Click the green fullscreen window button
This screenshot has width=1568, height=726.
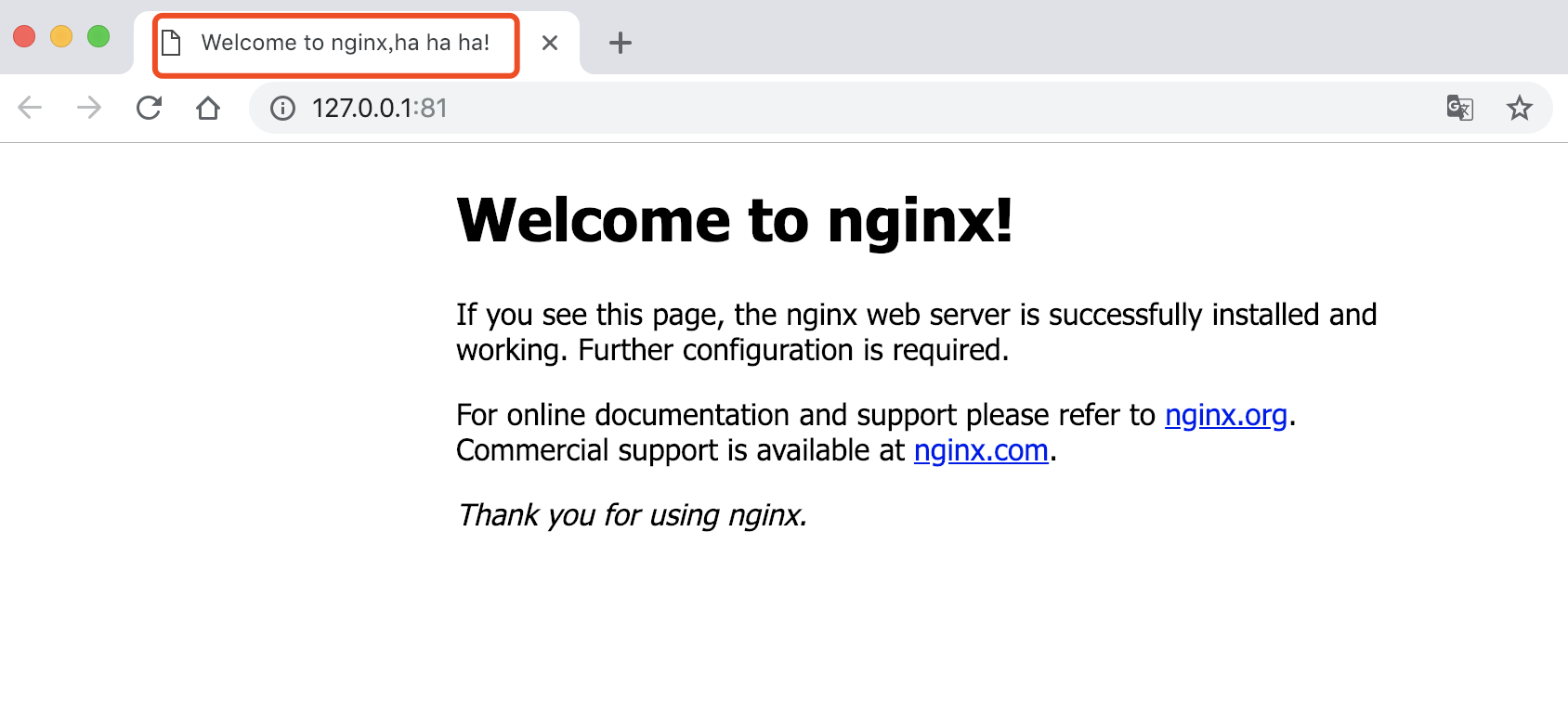(x=98, y=36)
